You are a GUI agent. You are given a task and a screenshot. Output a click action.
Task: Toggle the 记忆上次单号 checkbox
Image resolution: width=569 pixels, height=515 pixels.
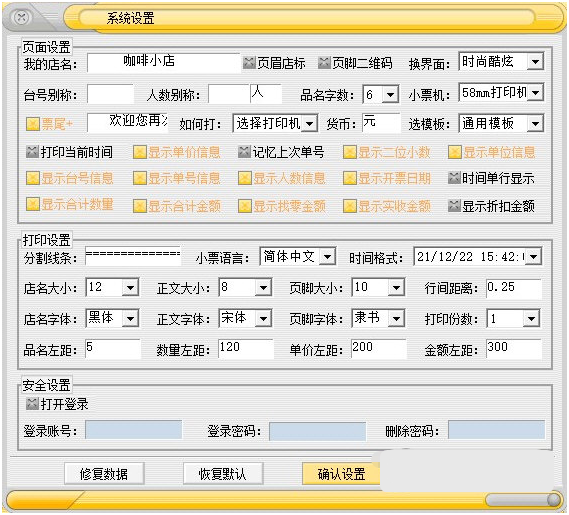244,152
